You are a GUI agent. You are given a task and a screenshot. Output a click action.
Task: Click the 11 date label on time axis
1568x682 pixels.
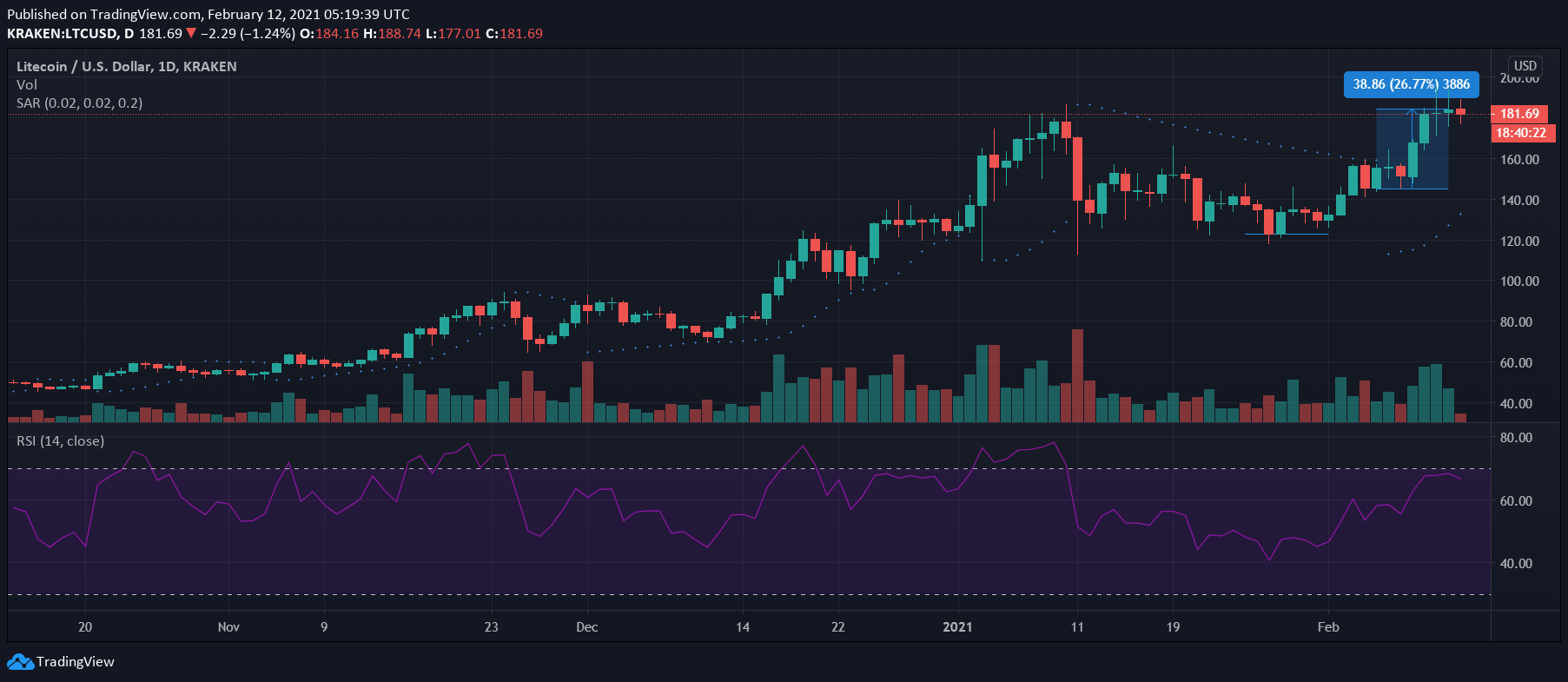pos(1077,627)
